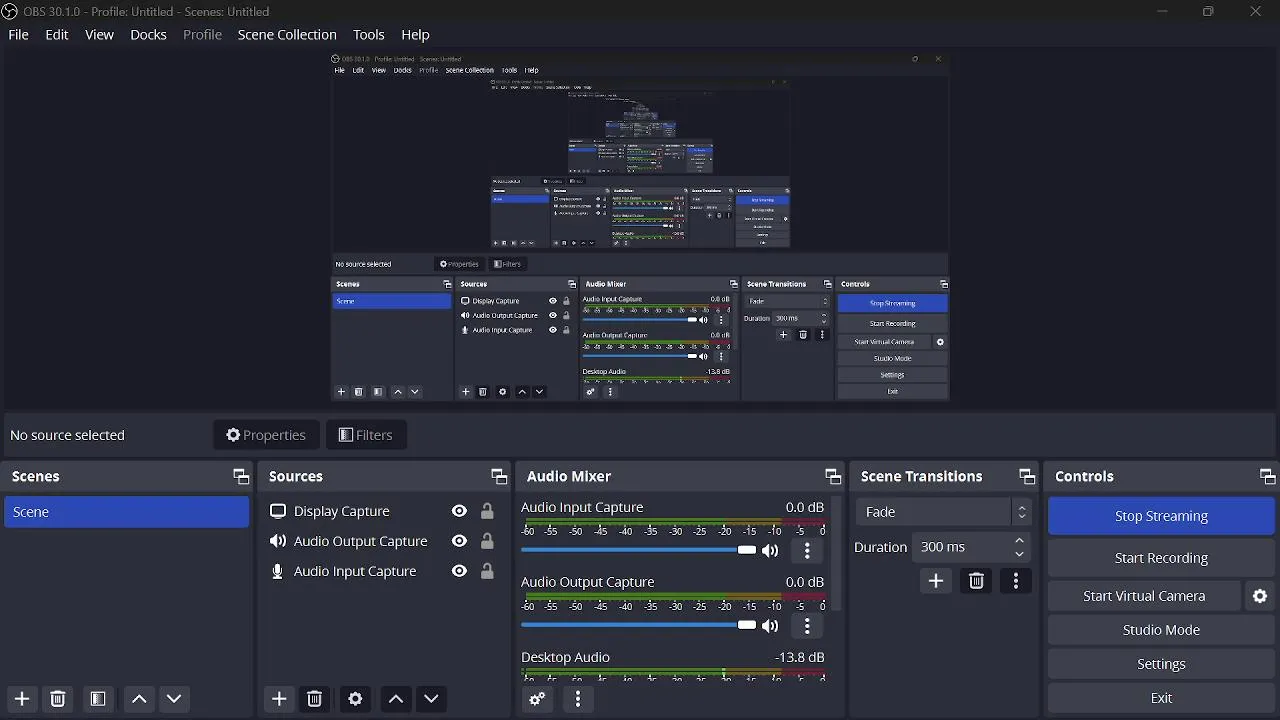Image resolution: width=1280 pixels, height=720 pixels.
Task: Toggle lock on Audio Output Capture source
Action: click(487, 541)
